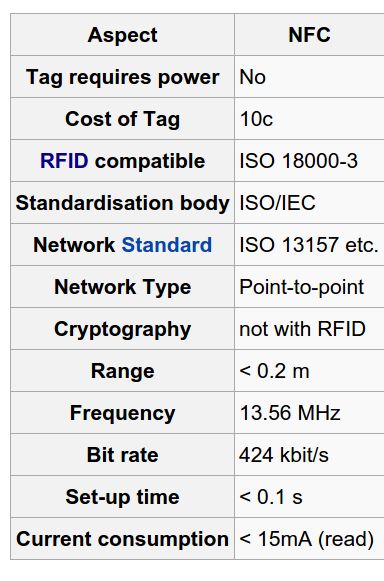Click the 424 kbit/s bit rate cell
The height and width of the screenshot is (581, 384).
click(309, 455)
